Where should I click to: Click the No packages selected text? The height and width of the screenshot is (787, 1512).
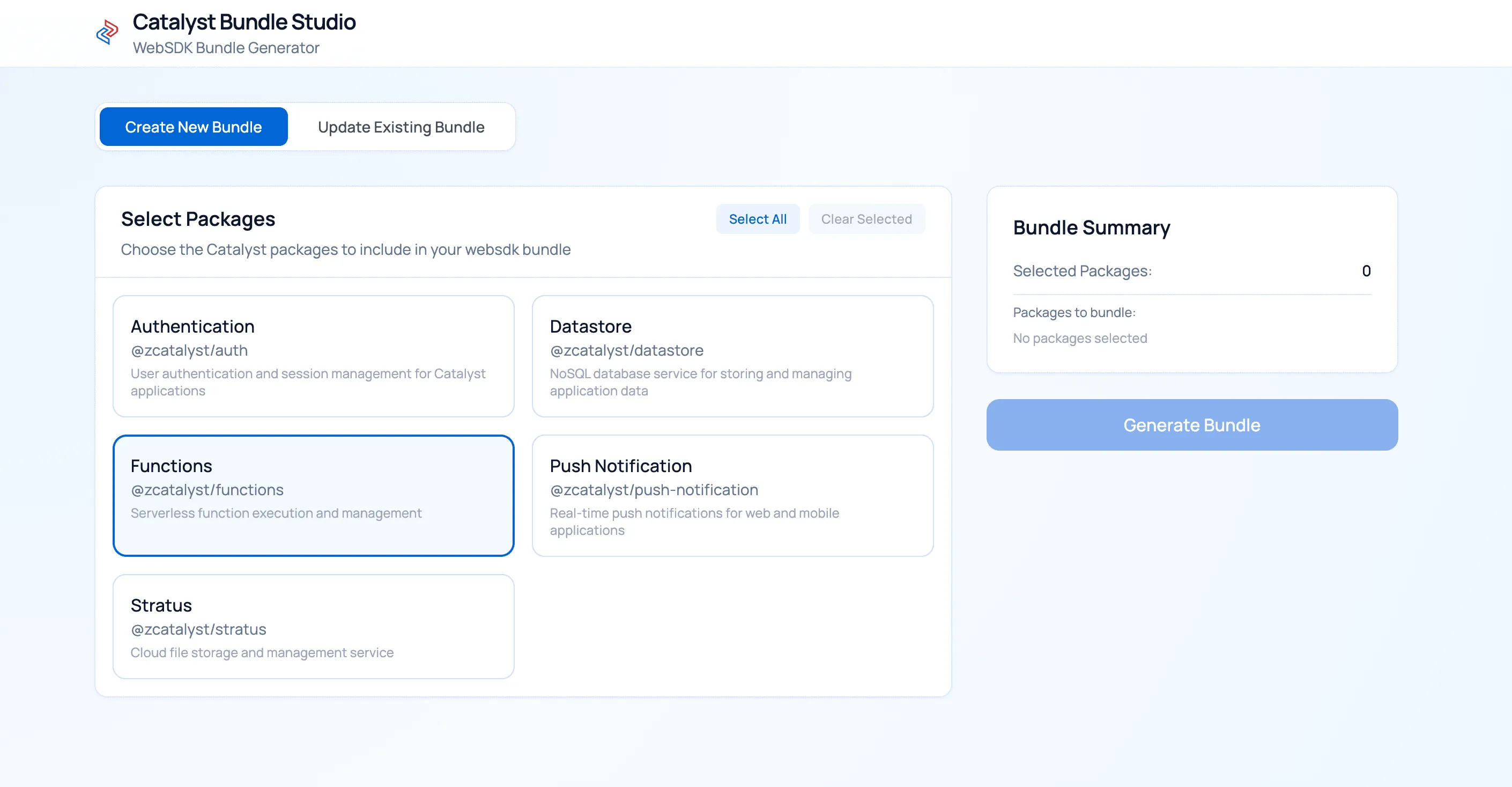(x=1080, y=339)
